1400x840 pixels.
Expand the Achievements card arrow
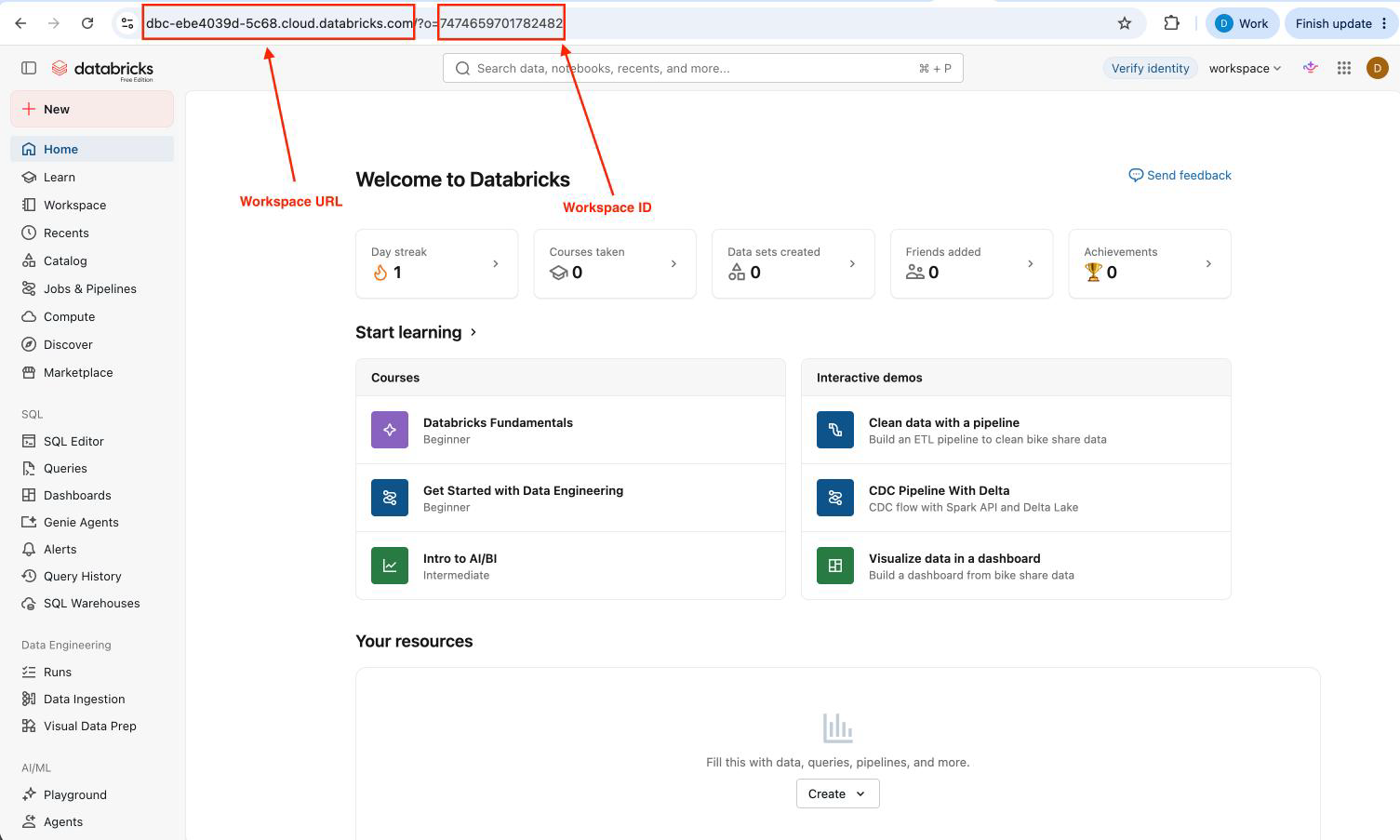pyautogui.click(x=1208, y=264)
